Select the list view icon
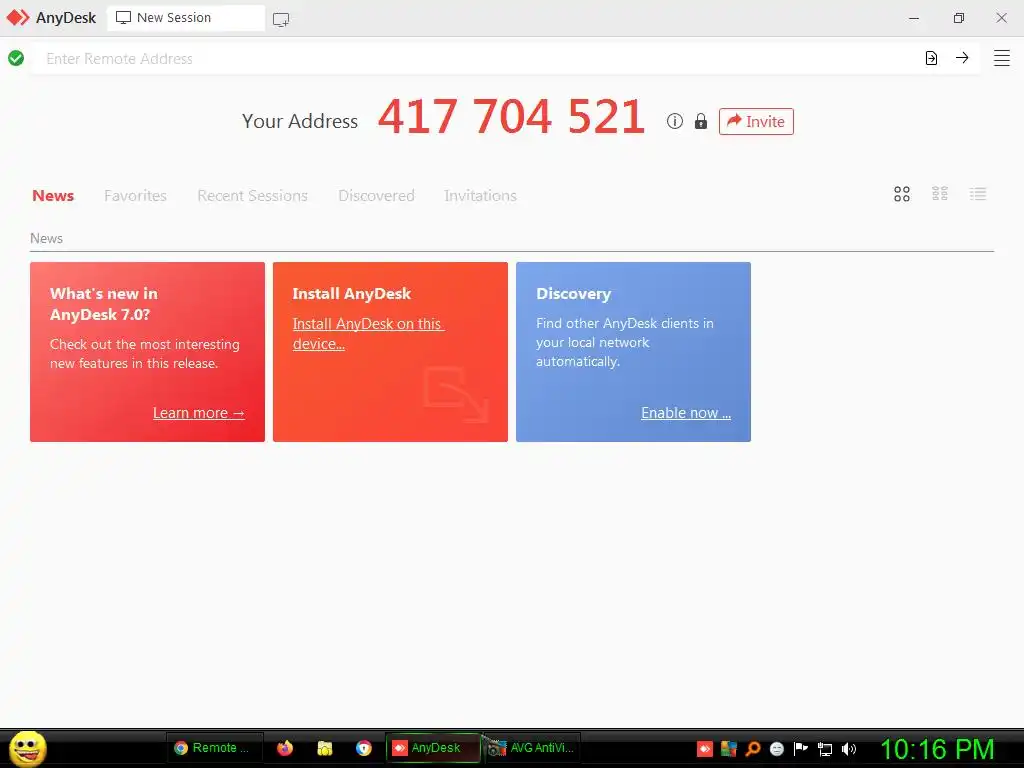Screen dimensions: 1024x768 (x=978, y=193)
